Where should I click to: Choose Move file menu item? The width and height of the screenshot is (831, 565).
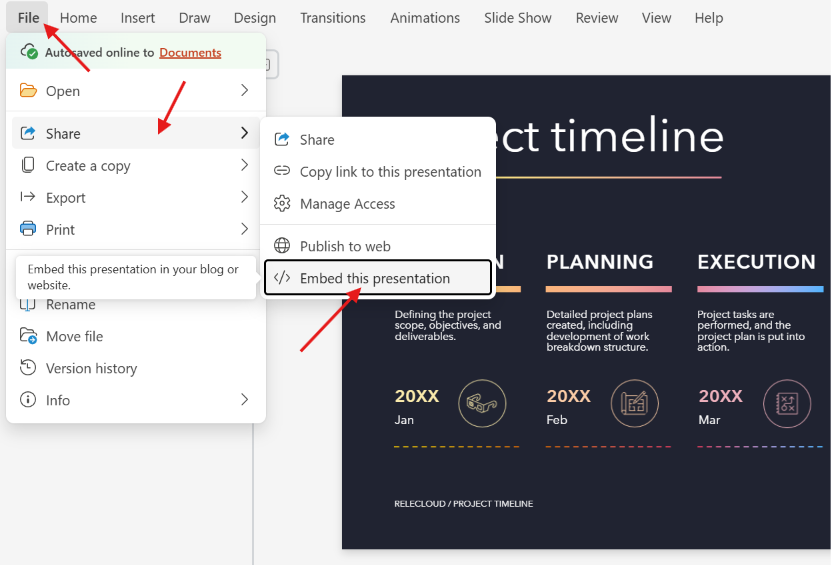pyautogui.click(x=135, y=336)
